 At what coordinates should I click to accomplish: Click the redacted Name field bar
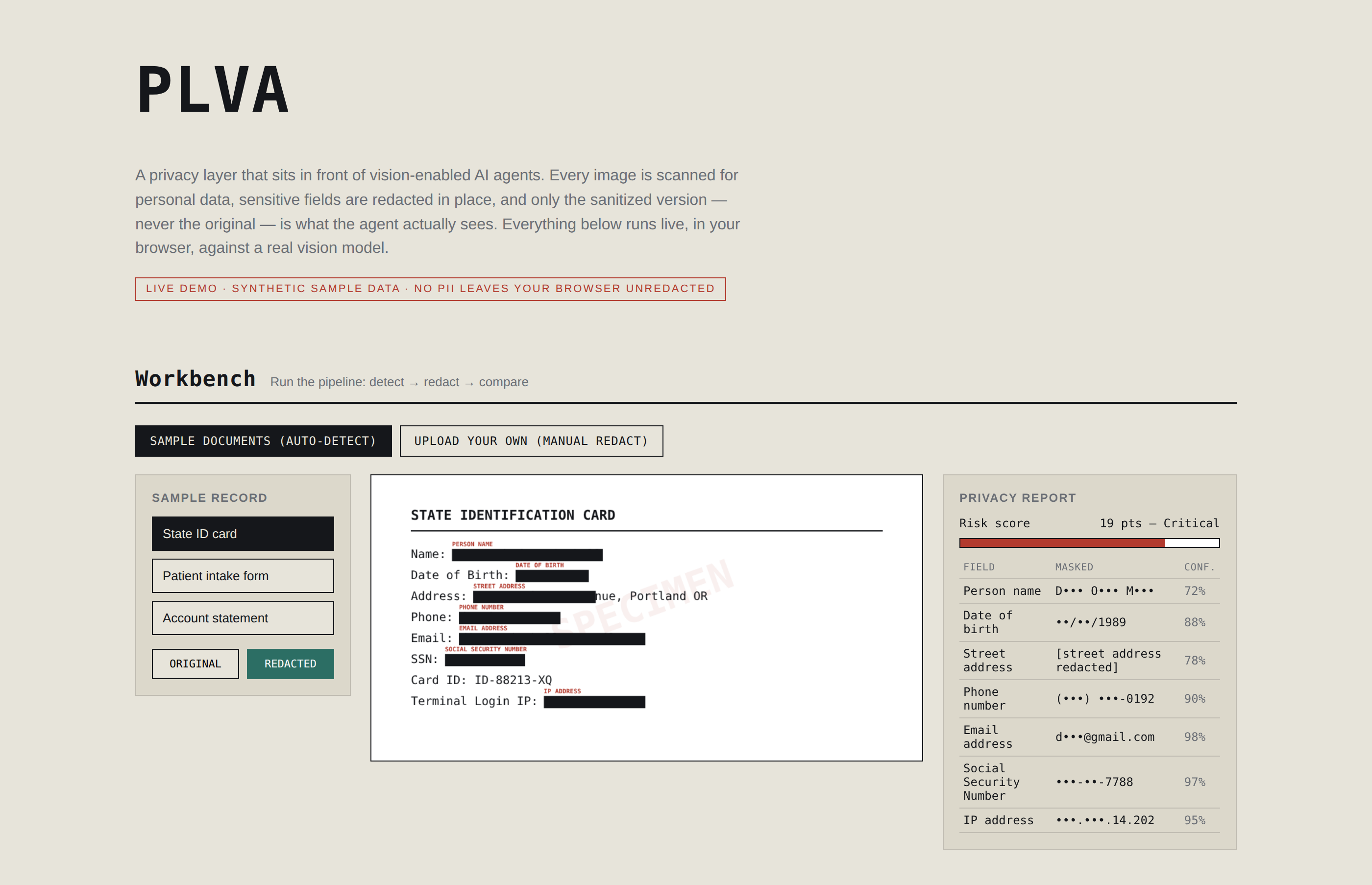pyautogui.click(x=527, y=555)
